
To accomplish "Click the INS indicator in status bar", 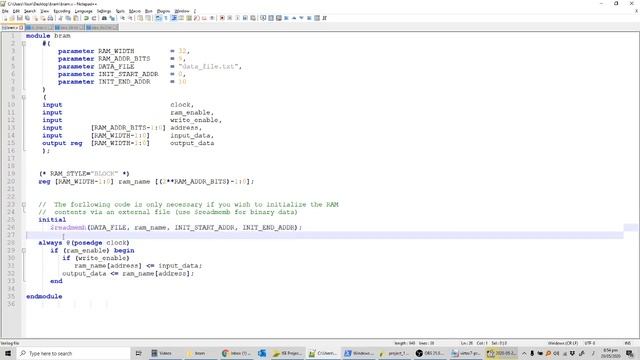I will [628, 343].
